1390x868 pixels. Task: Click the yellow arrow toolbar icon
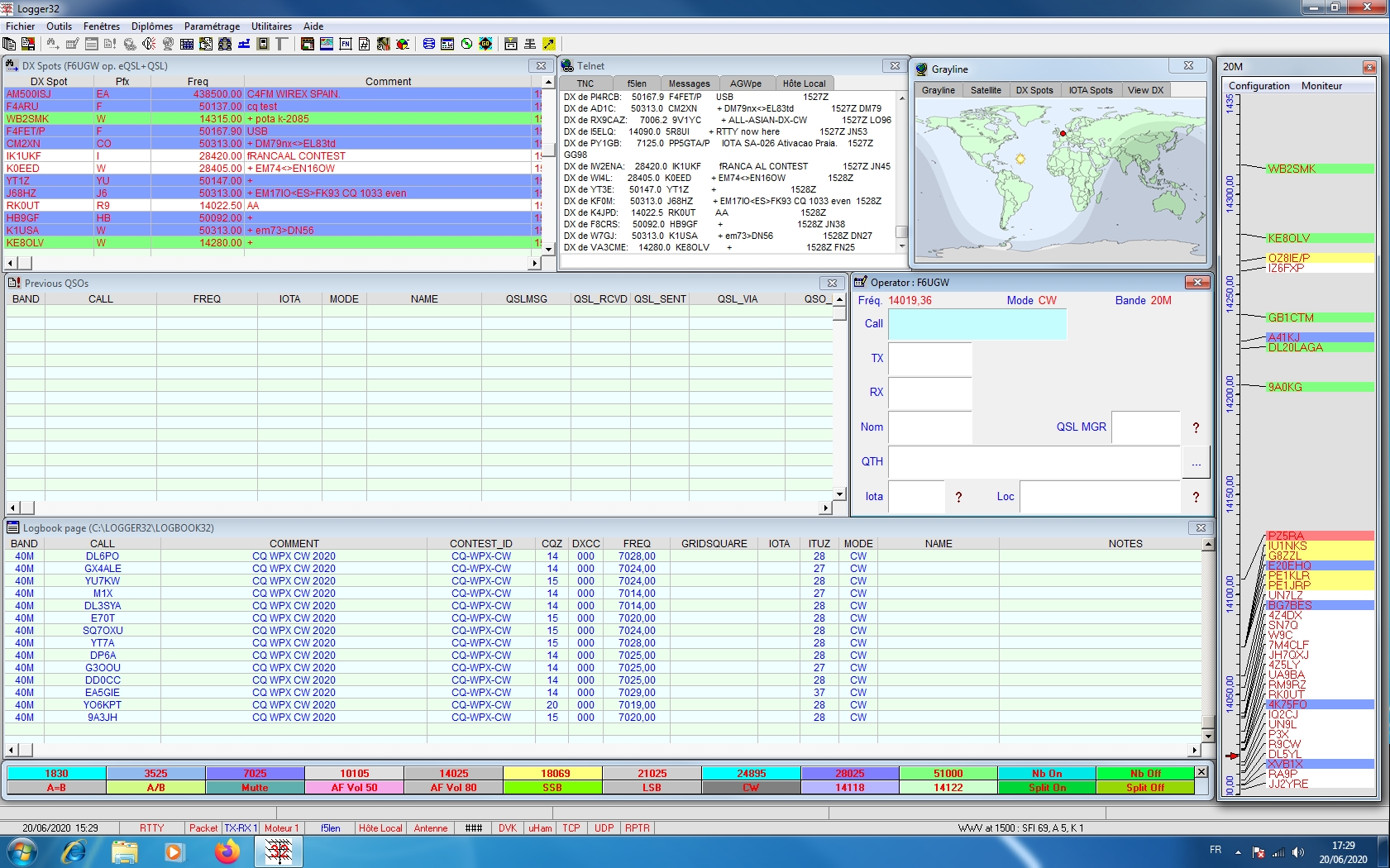click(x=548, y=44)
